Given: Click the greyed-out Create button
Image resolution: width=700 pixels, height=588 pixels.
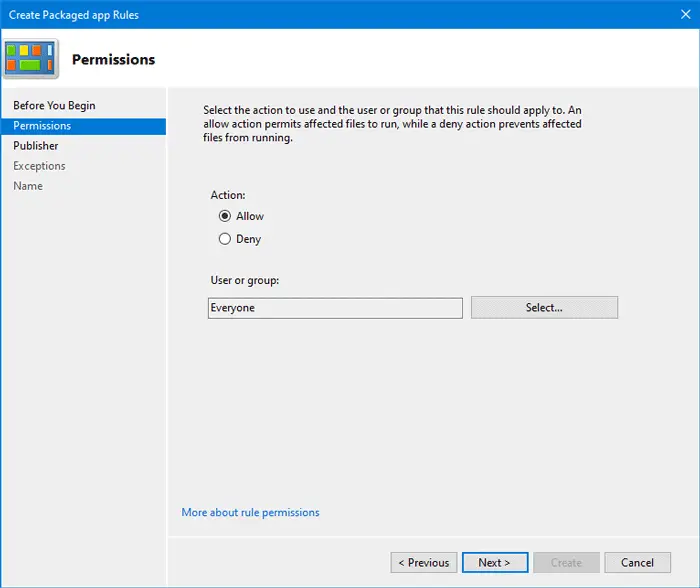Looking at the screenshot, I should pos(566,563).
